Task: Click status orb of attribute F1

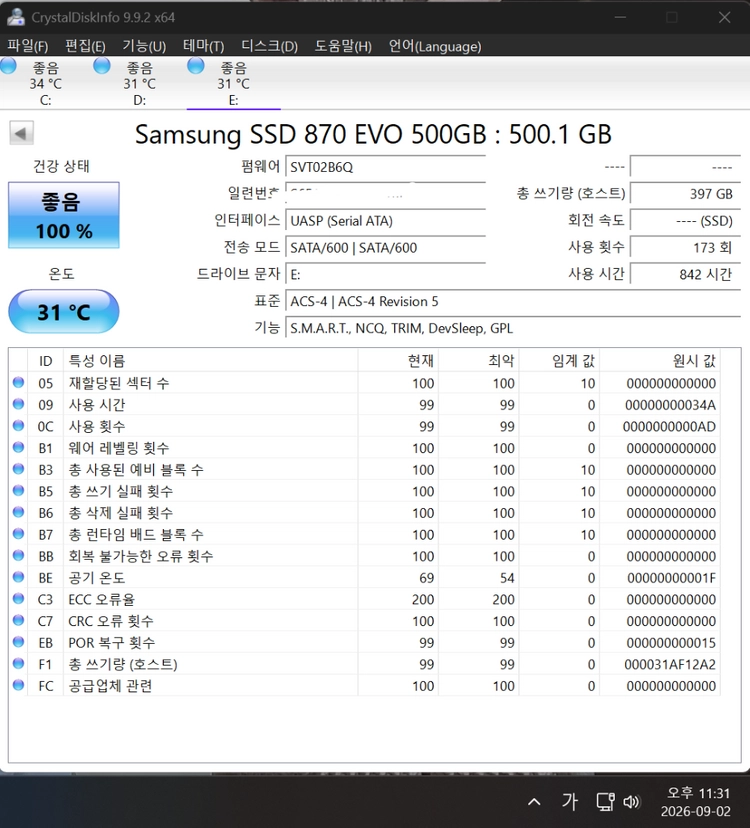Action: coord(18,664)
